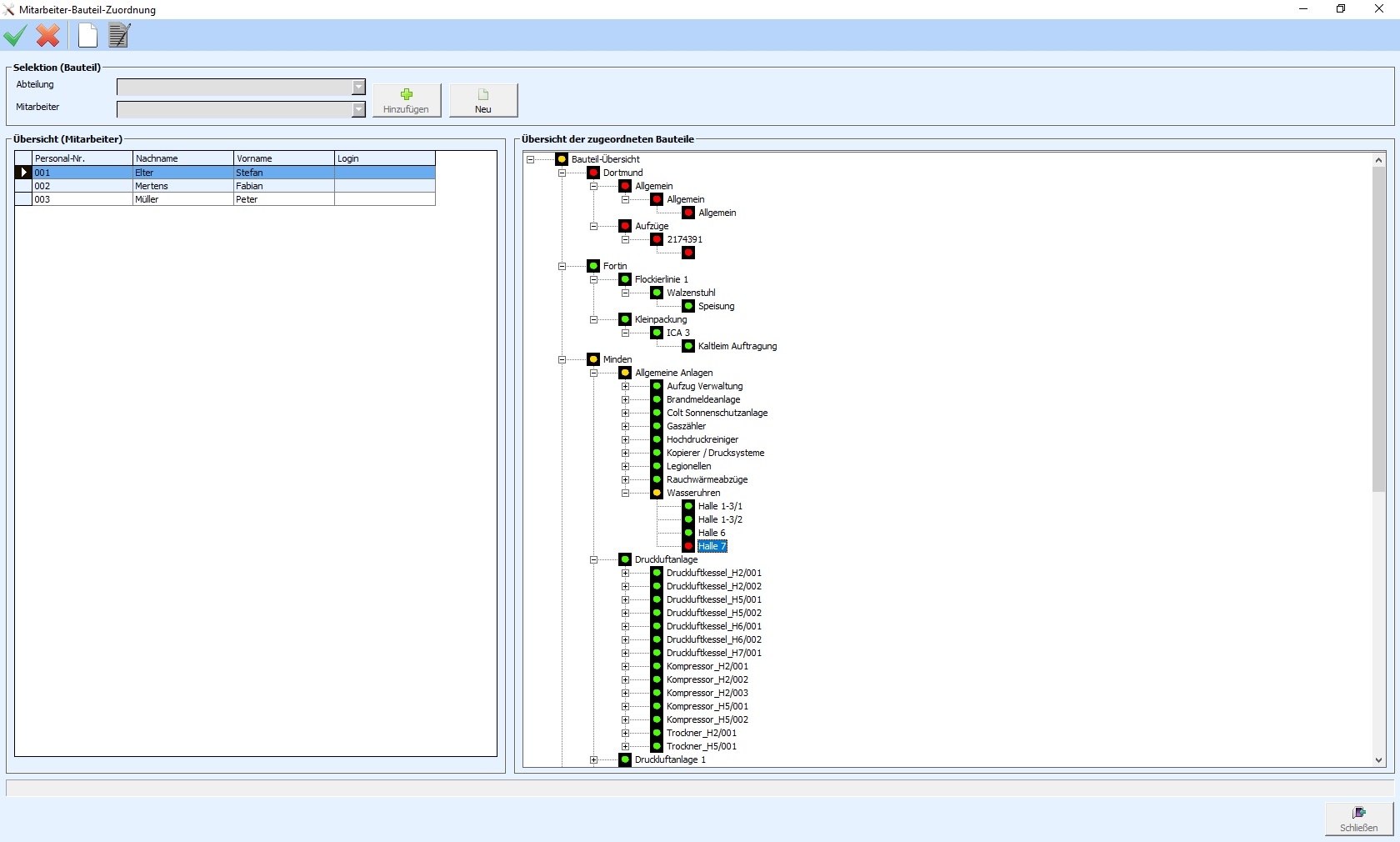Select Kopierer / Drucksysteme tree item

715,453
